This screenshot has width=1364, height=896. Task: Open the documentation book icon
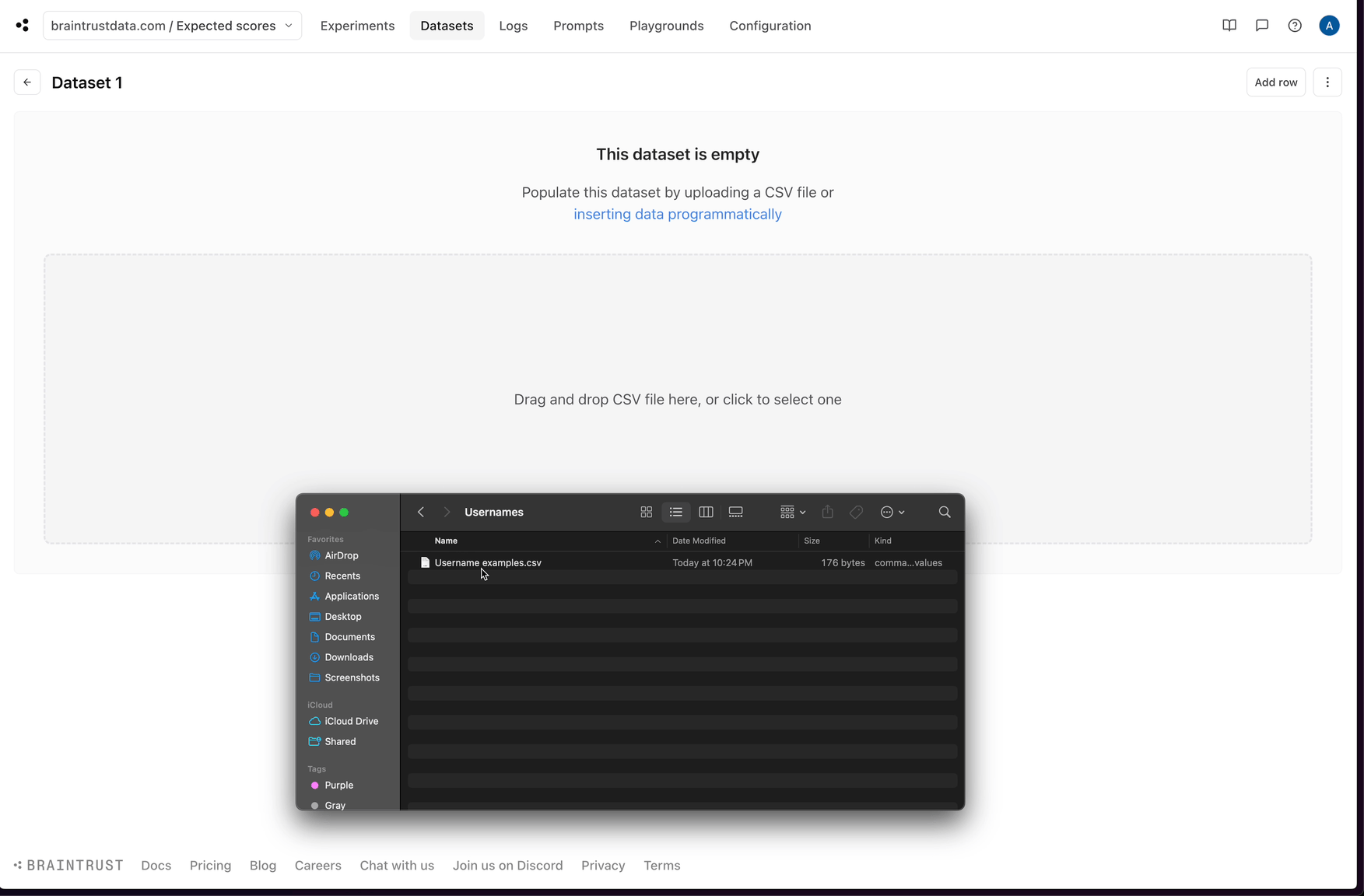coord(1229,25)
